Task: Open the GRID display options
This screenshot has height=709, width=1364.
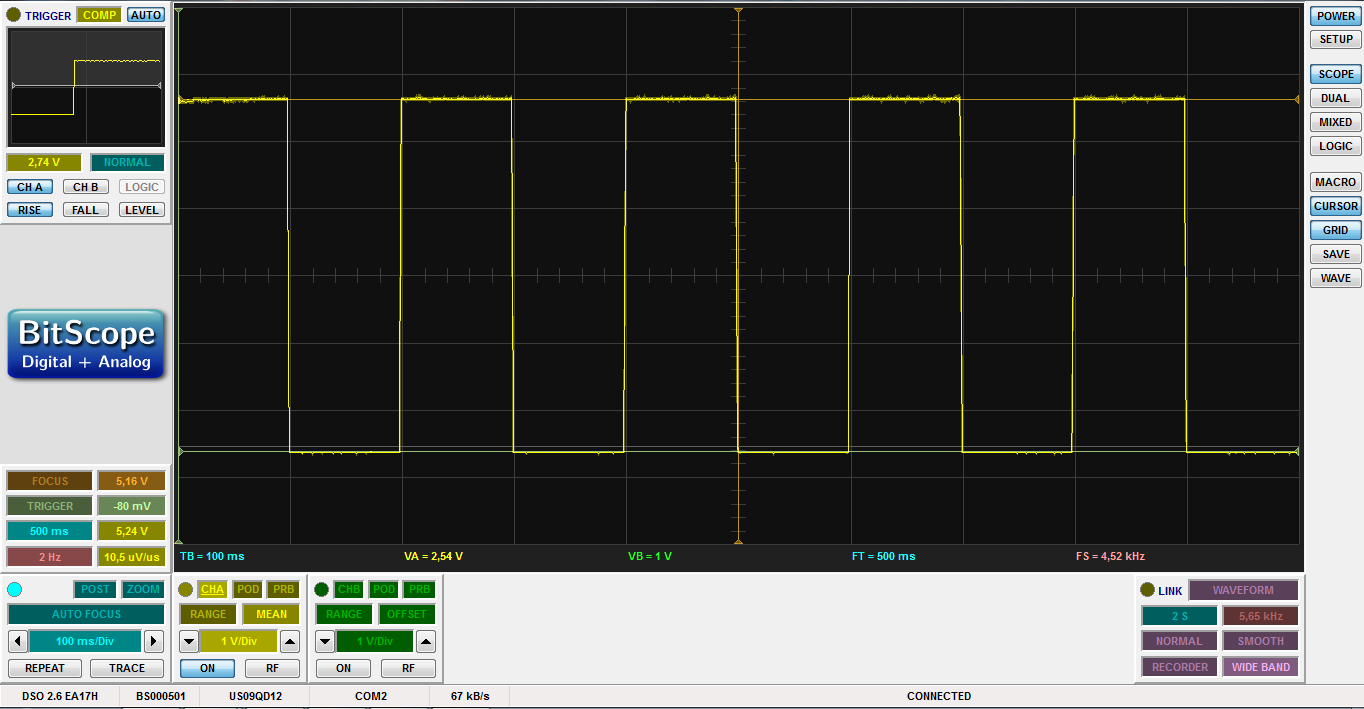Action: (x=1335, y=230)
